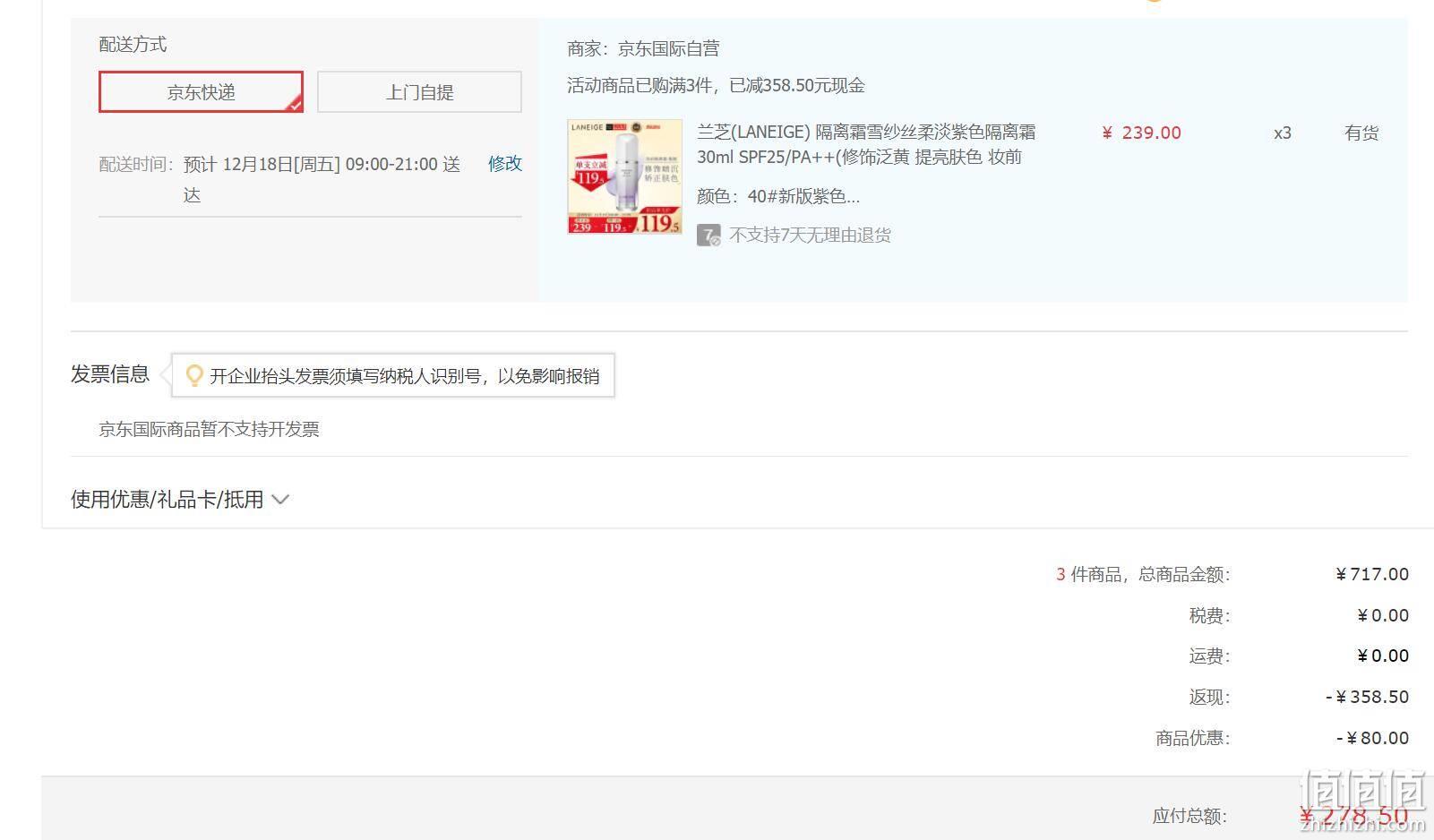Click the 预计 12月18日 delivery time text

pos(322,179)
